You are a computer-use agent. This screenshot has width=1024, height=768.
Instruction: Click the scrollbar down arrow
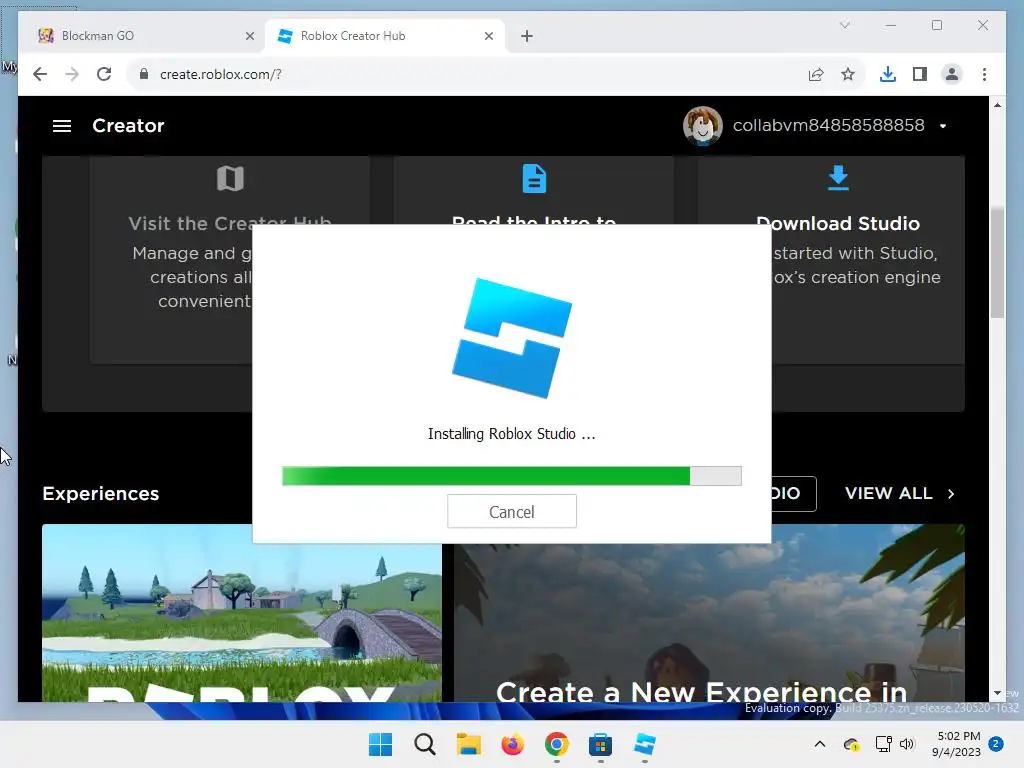pos(997,693)
